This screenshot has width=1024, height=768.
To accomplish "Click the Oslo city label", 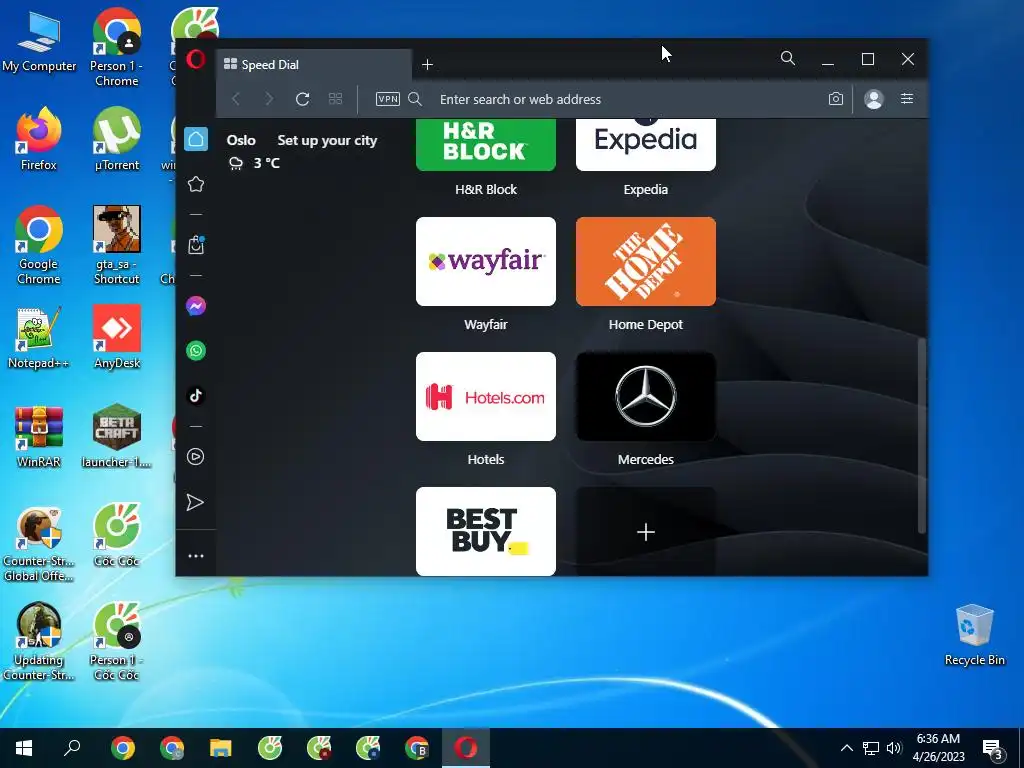I will (241, 140).
